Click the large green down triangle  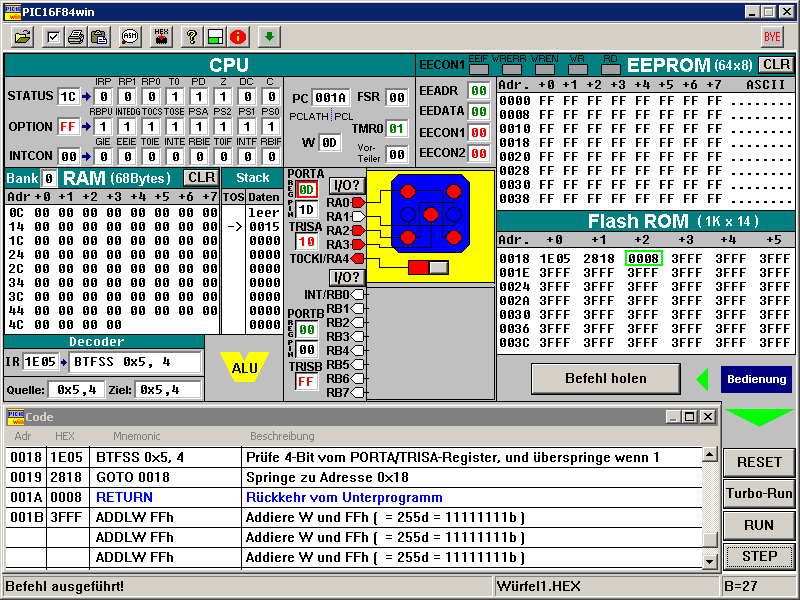(759, 418)
